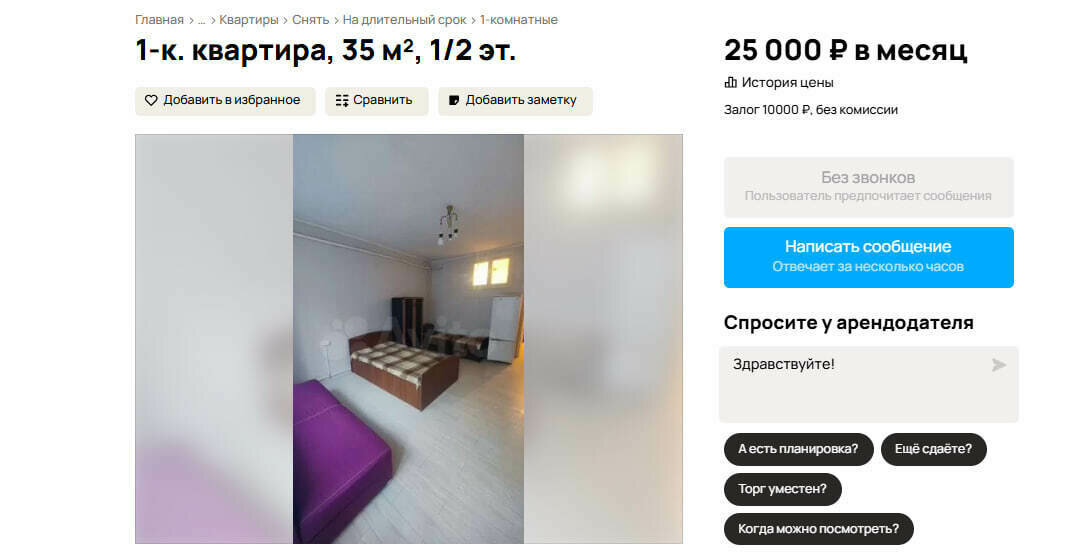Screen dimensions: 1080x560
Task: Select the Торг уместен? quick question
Action: (x=782, y=489)
